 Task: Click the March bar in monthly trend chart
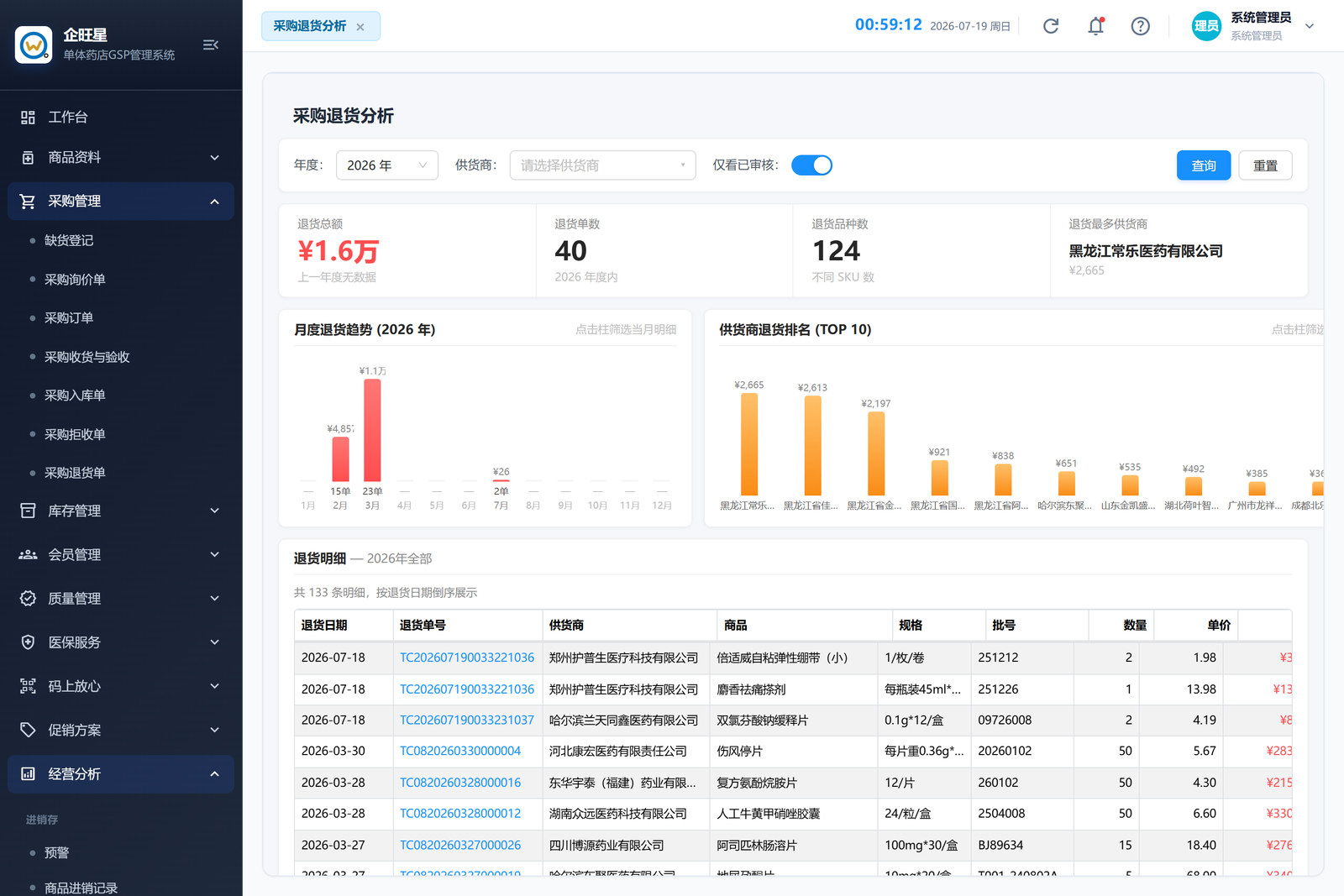pyautogui.click(x=372, y=430)
